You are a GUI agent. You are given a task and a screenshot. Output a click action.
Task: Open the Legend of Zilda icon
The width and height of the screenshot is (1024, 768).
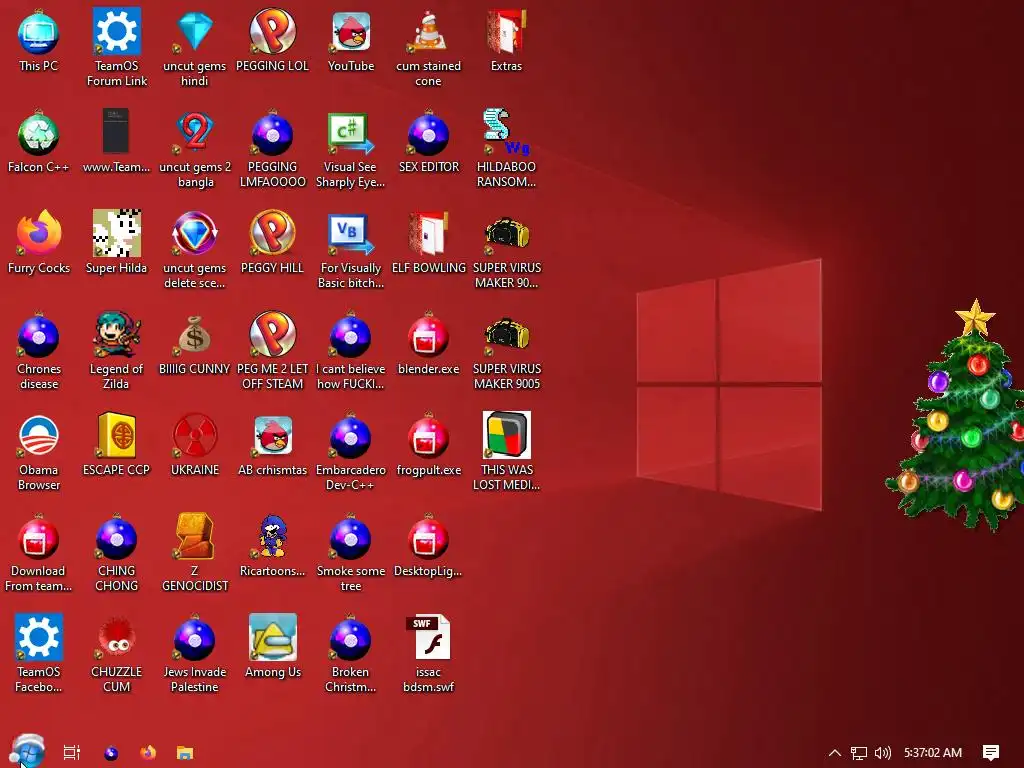click(x=116, y=351)
